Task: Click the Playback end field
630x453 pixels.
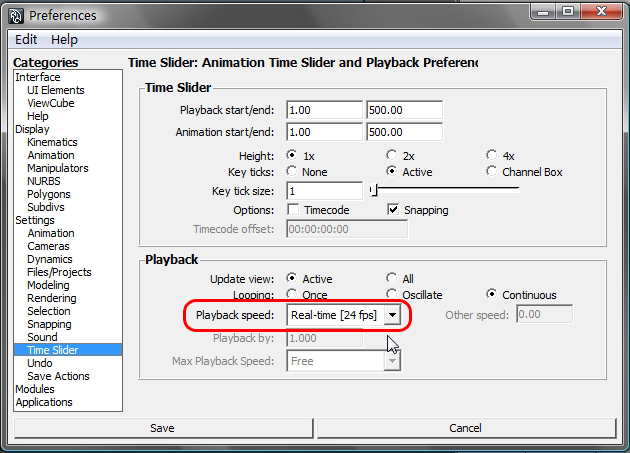Action: click(405, 110)
